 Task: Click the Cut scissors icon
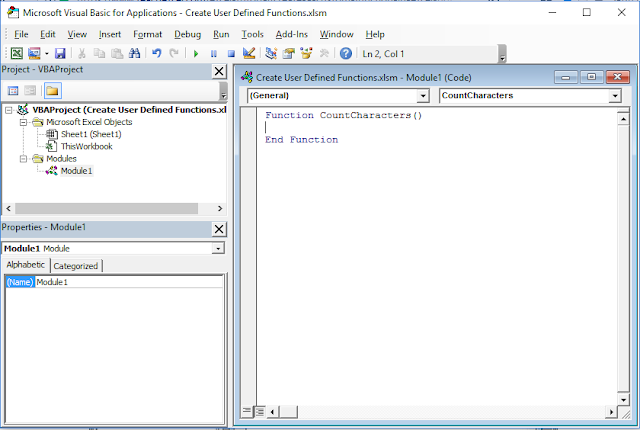pos(82,53)
